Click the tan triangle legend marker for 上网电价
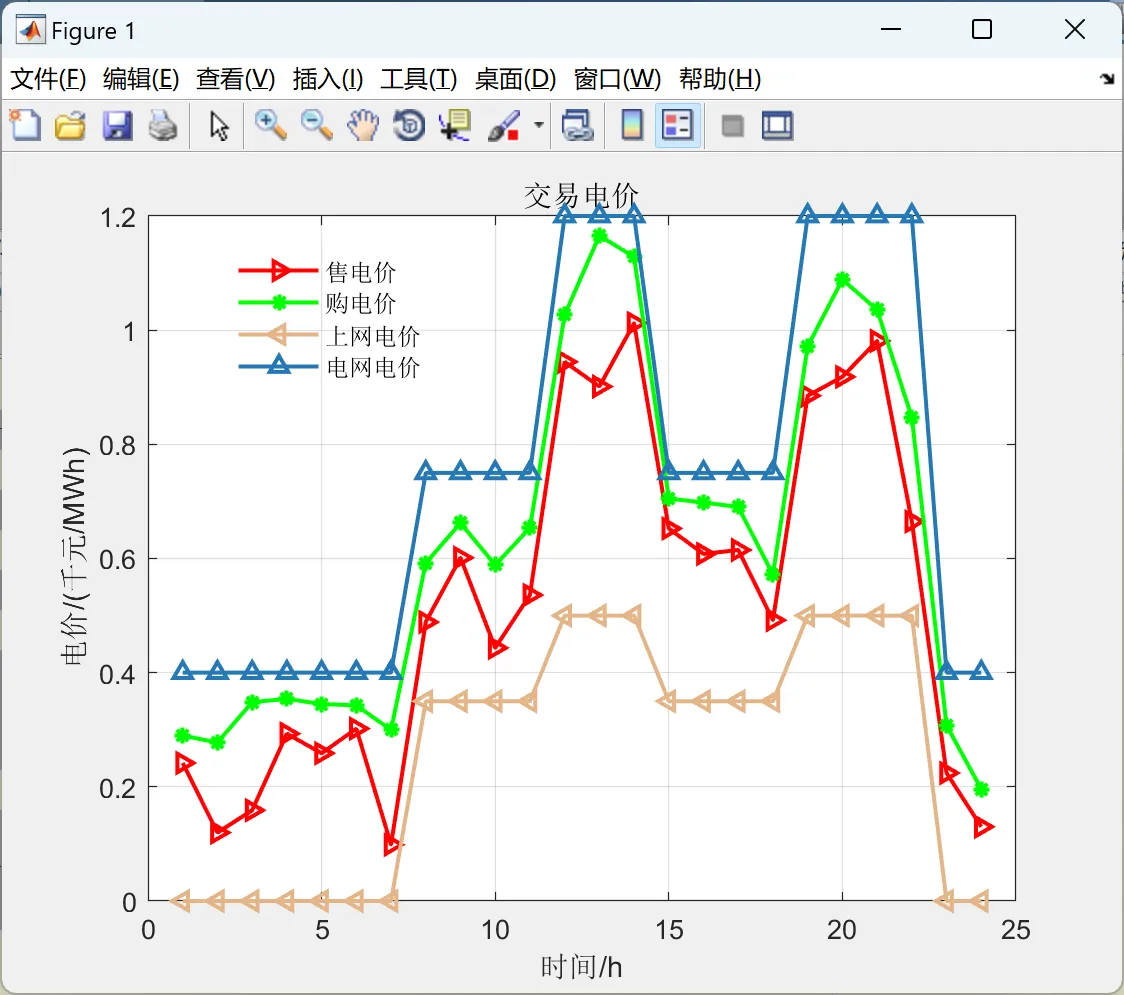This screenshot has height=995, width=1124. coord(278,334)
